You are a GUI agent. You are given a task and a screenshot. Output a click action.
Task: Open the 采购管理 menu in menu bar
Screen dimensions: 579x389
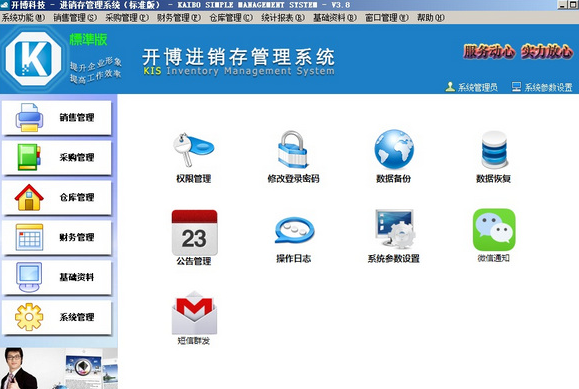(127, 17)
